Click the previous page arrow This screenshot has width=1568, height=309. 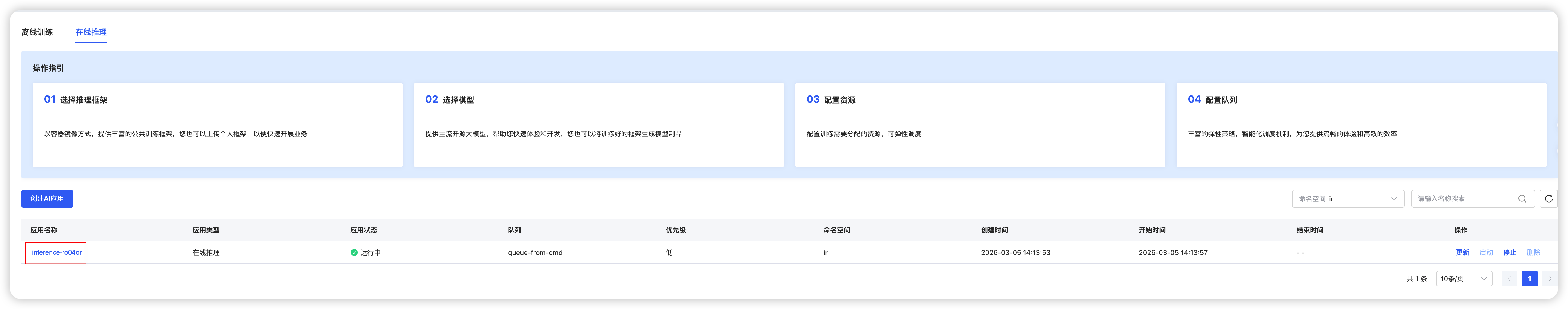tap(1509, 279)
